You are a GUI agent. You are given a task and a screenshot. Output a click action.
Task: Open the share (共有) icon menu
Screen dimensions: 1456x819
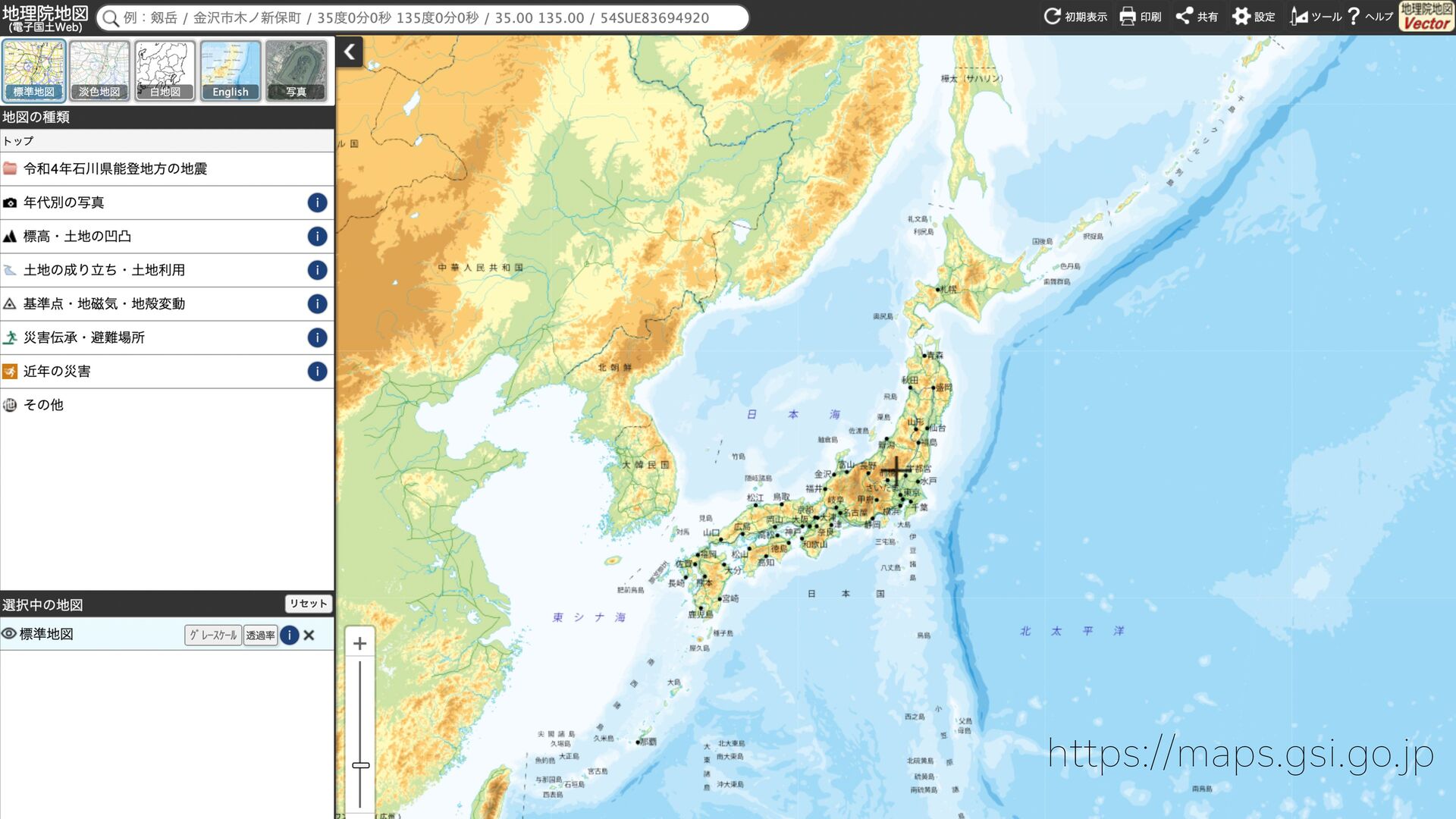click(x=1184, y=16)
